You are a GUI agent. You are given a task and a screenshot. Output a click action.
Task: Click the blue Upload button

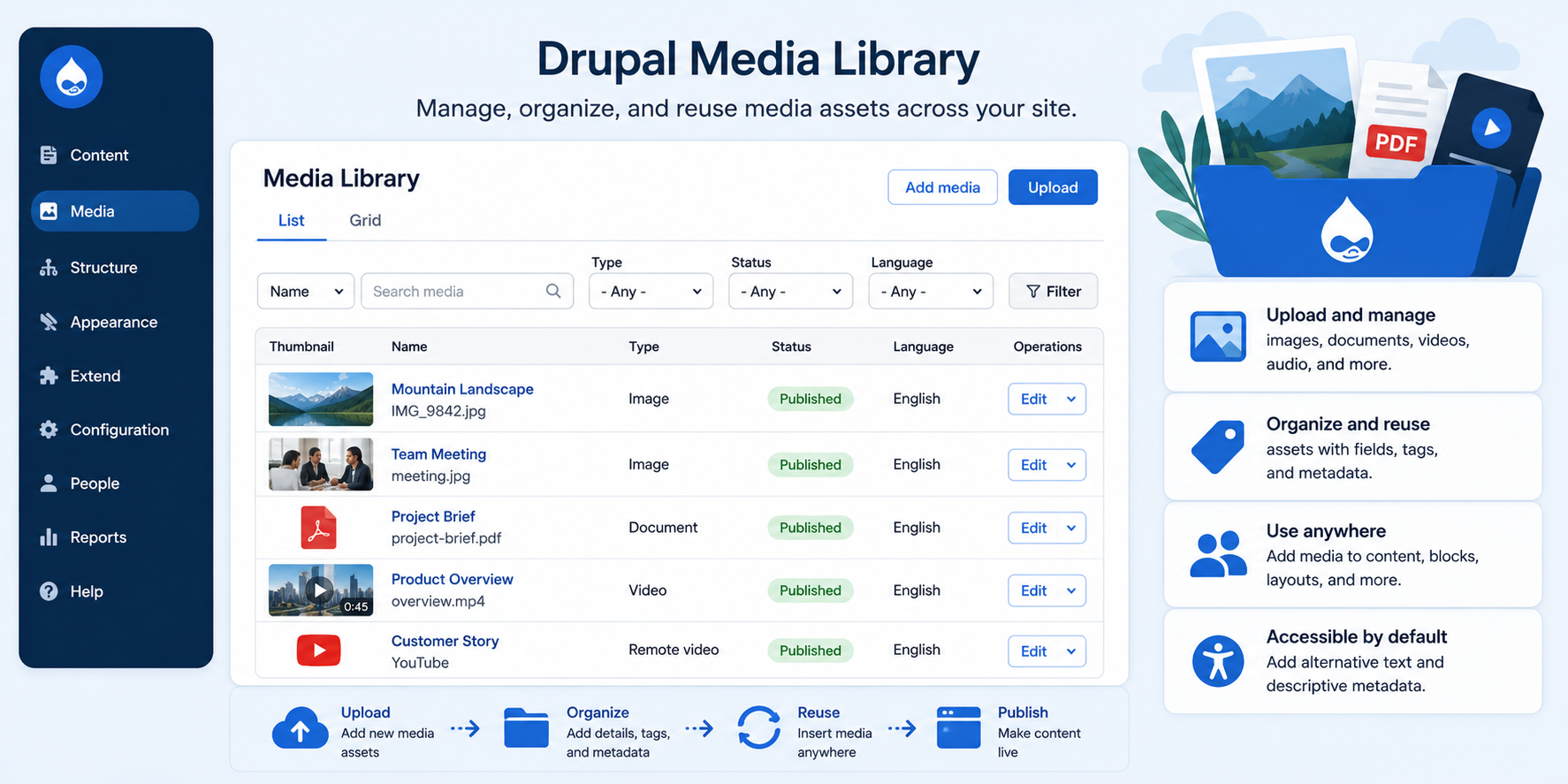click(x=1053, y=187)
